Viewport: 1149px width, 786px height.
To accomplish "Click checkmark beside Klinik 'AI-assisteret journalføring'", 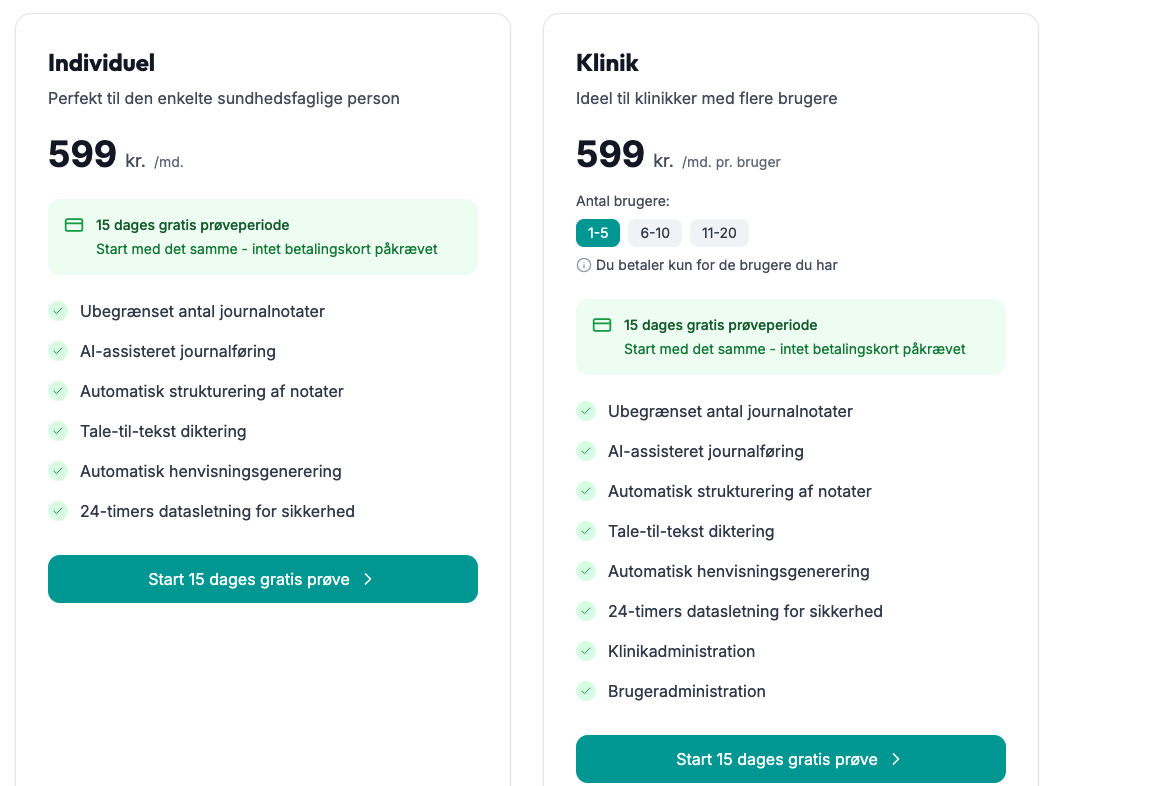I will (x=586, y=451).
